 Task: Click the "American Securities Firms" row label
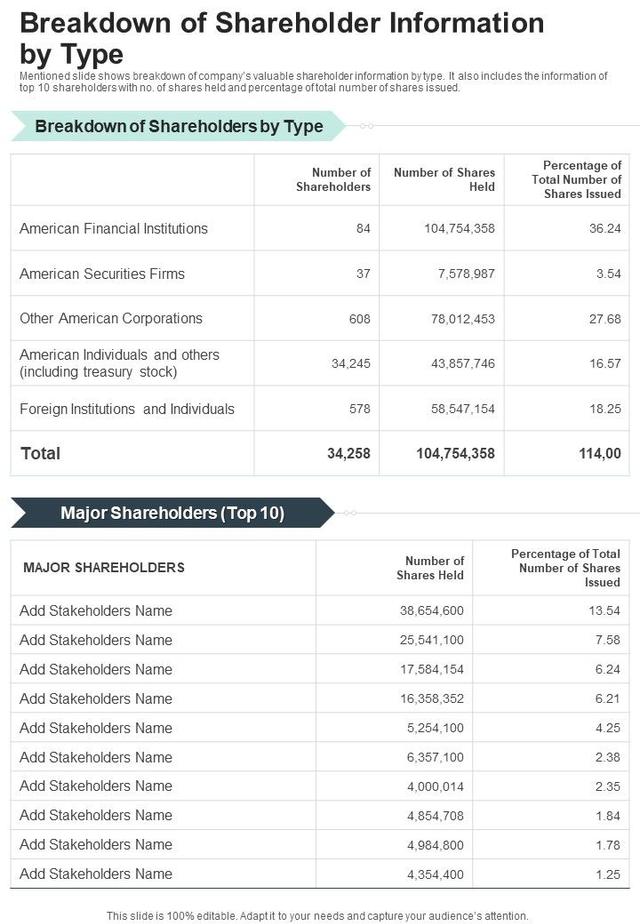click(102, 274)
